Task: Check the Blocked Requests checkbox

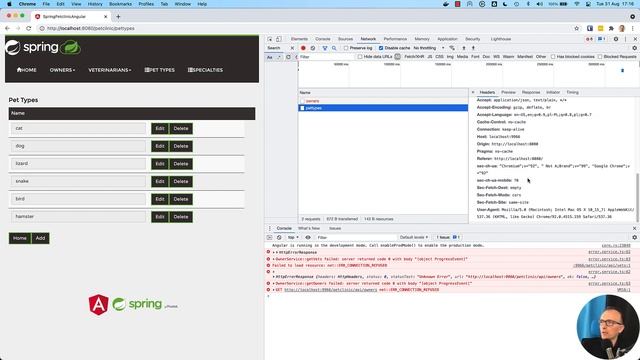Action: point(600,57)
